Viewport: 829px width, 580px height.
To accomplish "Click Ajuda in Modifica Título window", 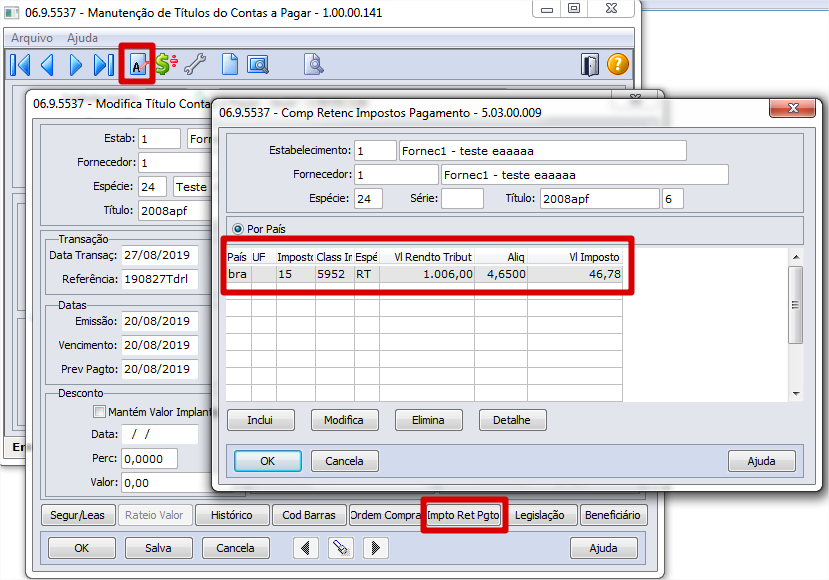I will tap(604, 548).
